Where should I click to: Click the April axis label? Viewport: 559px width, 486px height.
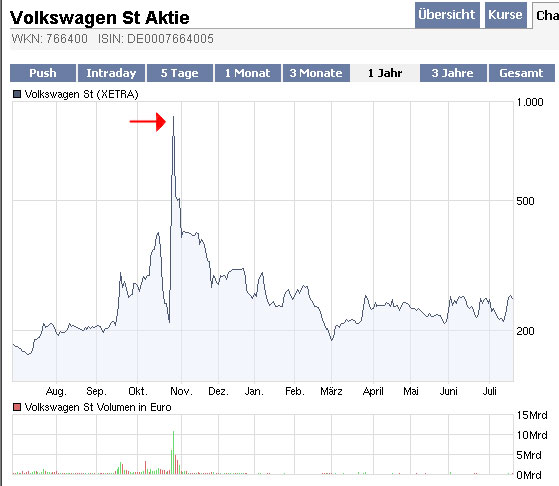point(373,392)
